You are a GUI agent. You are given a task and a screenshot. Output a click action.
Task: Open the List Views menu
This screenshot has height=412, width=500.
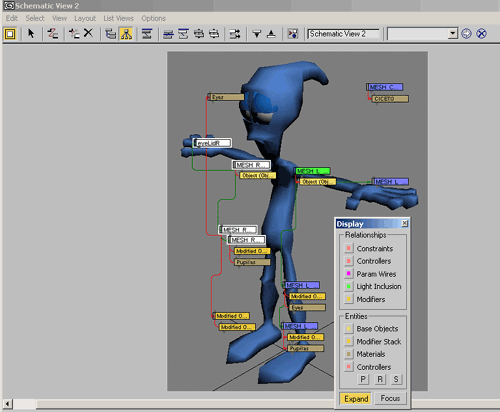118,18
